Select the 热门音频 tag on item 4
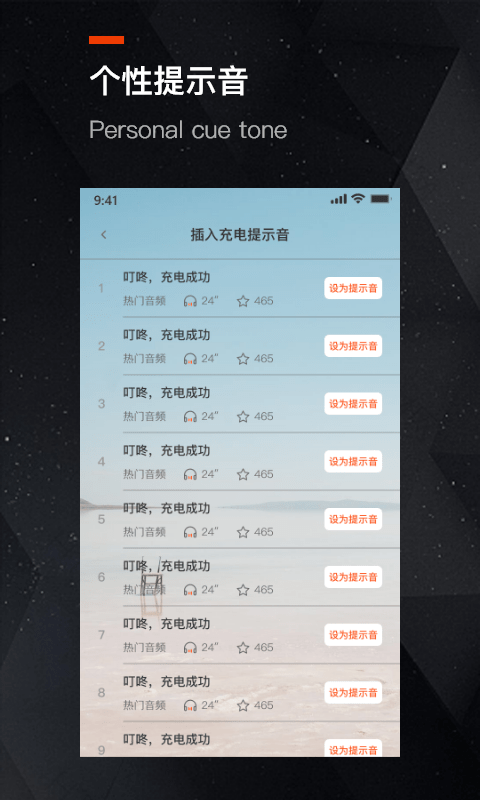This screenshot has width=480, height=800. coord(144,474)
